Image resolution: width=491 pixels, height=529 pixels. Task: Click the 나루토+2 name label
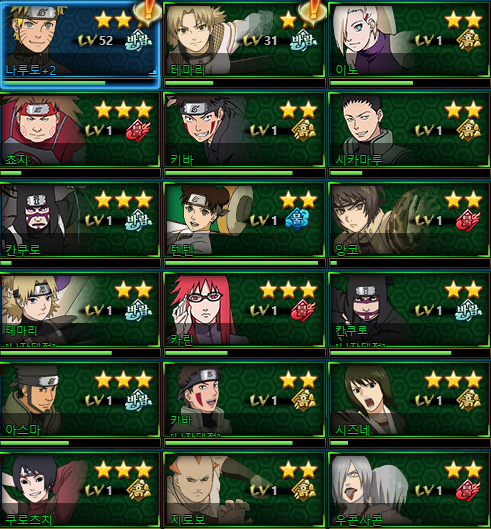(31, 70)
